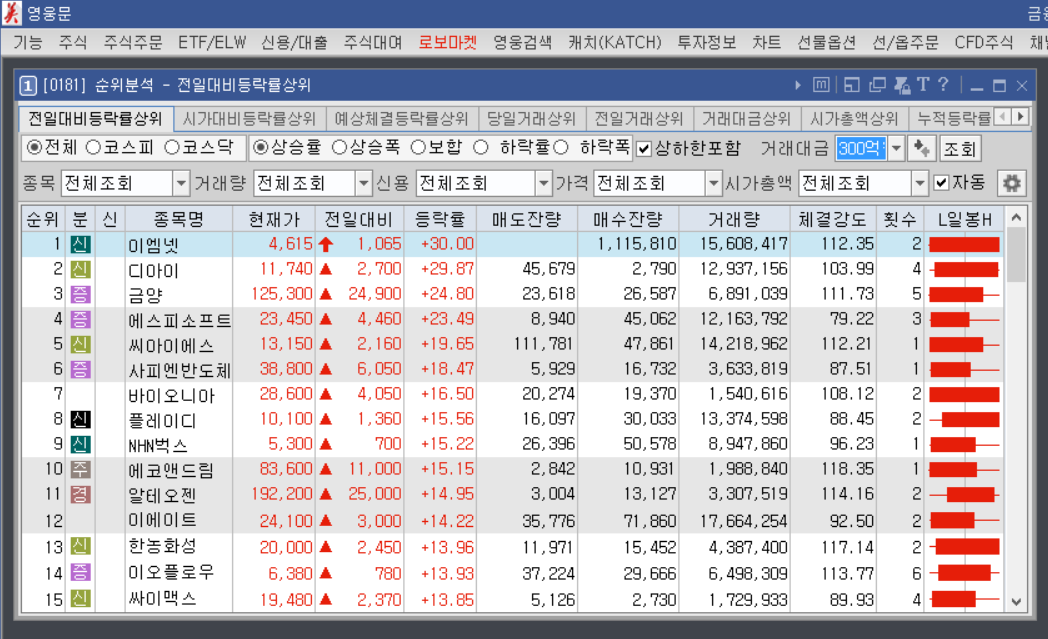Click the table scrollbar up arrow

click(1016, 218)
